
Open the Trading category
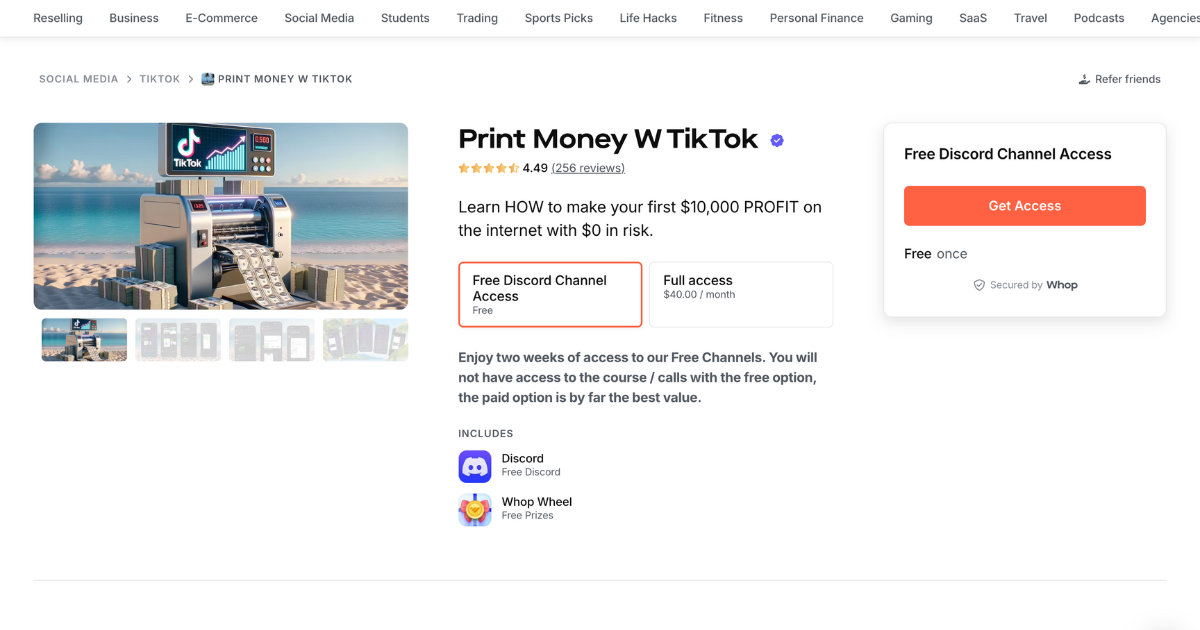click(x=477, y=17)
